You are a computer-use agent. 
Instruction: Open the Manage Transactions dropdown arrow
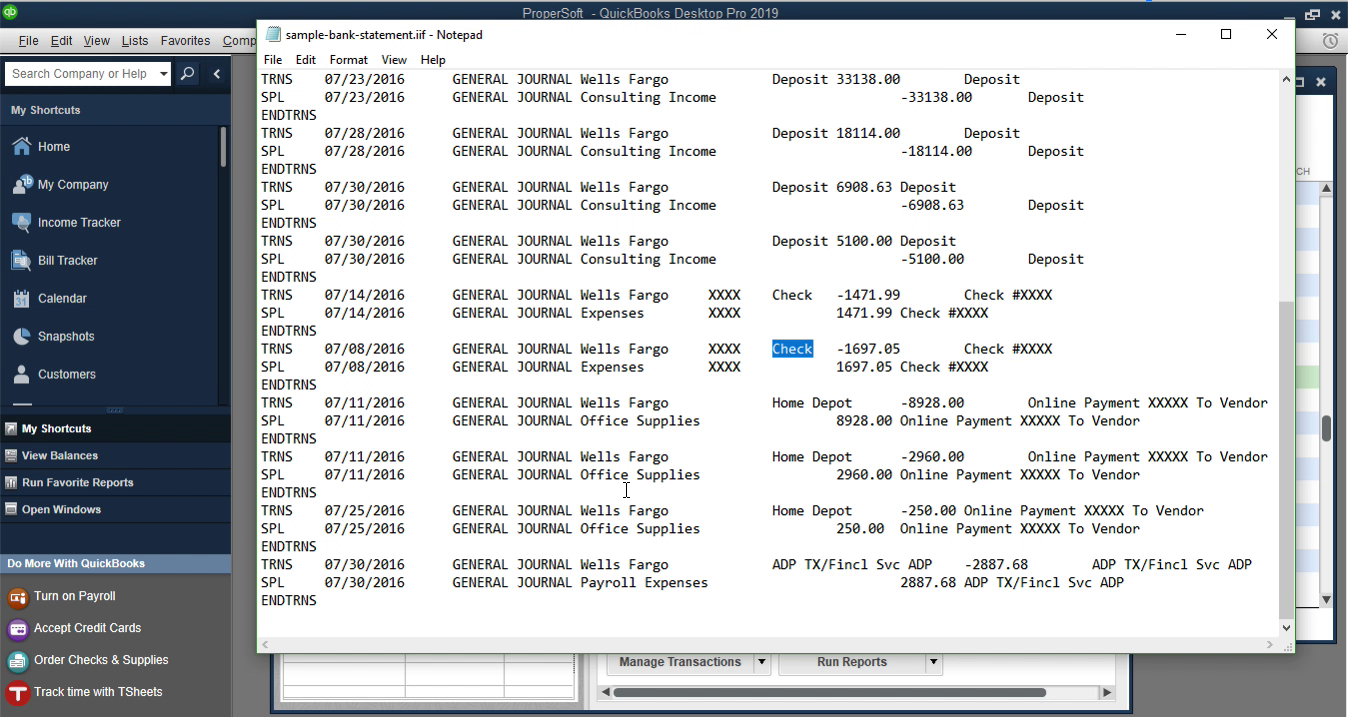coord(761,662)
